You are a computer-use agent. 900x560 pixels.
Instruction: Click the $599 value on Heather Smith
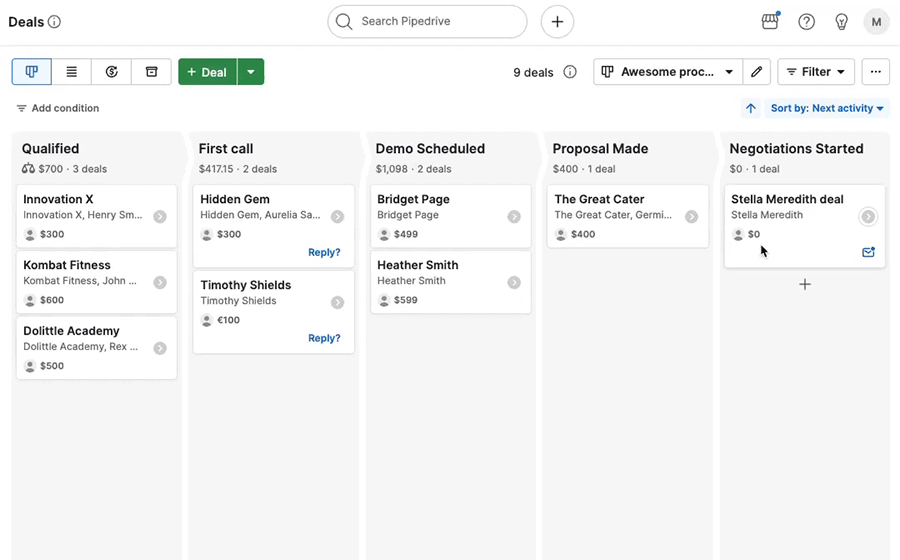tap(406, 300)
